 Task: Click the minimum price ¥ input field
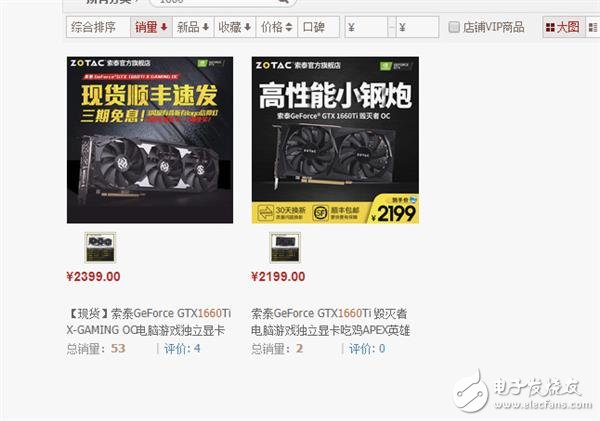point(366,27)
